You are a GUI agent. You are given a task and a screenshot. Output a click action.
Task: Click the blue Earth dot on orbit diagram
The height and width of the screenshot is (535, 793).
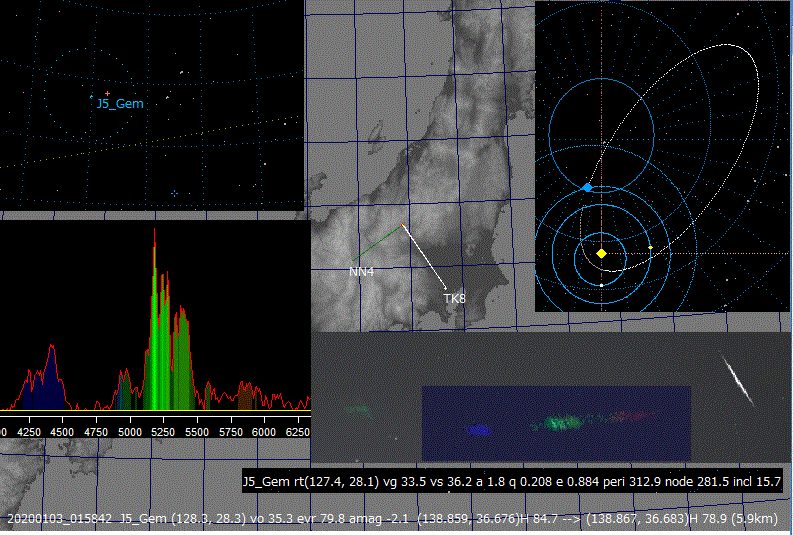click(587, 188)
